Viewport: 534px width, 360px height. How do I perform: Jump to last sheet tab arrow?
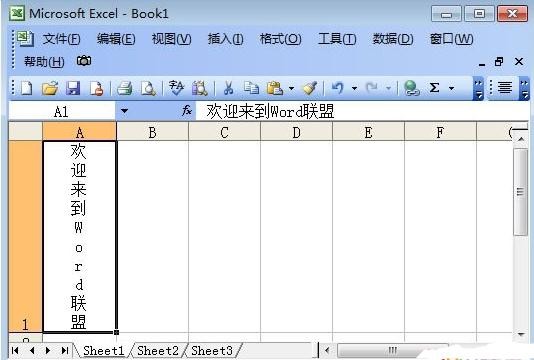click(x=65, y=350)
